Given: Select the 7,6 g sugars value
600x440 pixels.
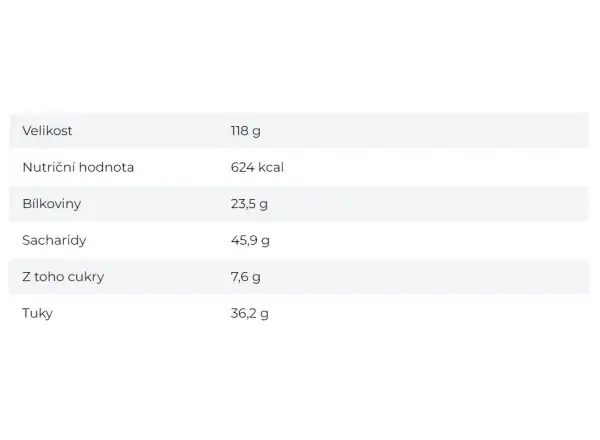Looking at the screenshot, I should click(x=246, y=277).
